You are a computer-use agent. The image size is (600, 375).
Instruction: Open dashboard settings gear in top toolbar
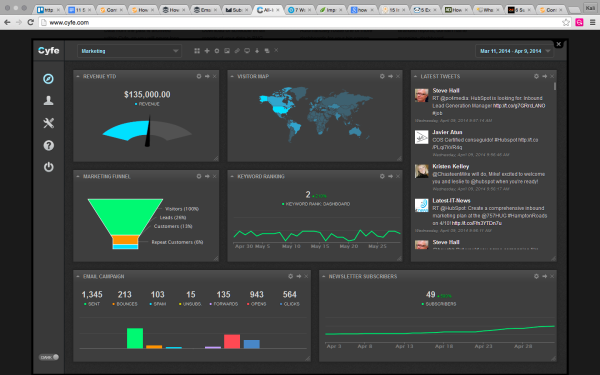pyautogui.click(x=217, y=51)
